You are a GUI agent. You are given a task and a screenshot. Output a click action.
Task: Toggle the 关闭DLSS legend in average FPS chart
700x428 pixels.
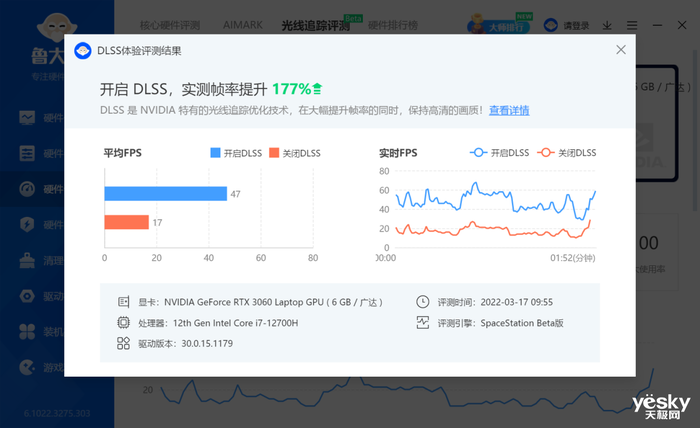coord(295,153)
